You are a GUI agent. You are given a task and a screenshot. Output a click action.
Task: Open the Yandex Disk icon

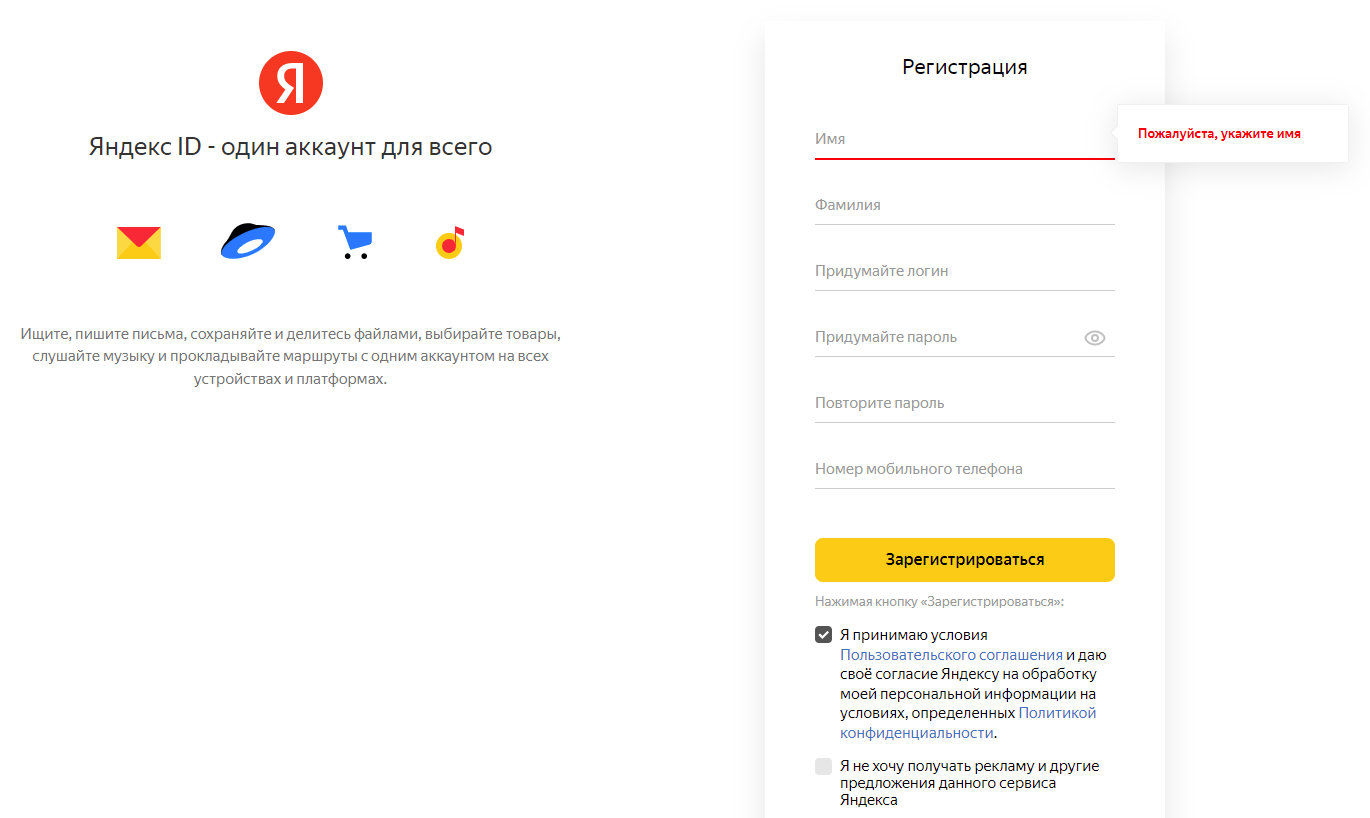(248, 242)
